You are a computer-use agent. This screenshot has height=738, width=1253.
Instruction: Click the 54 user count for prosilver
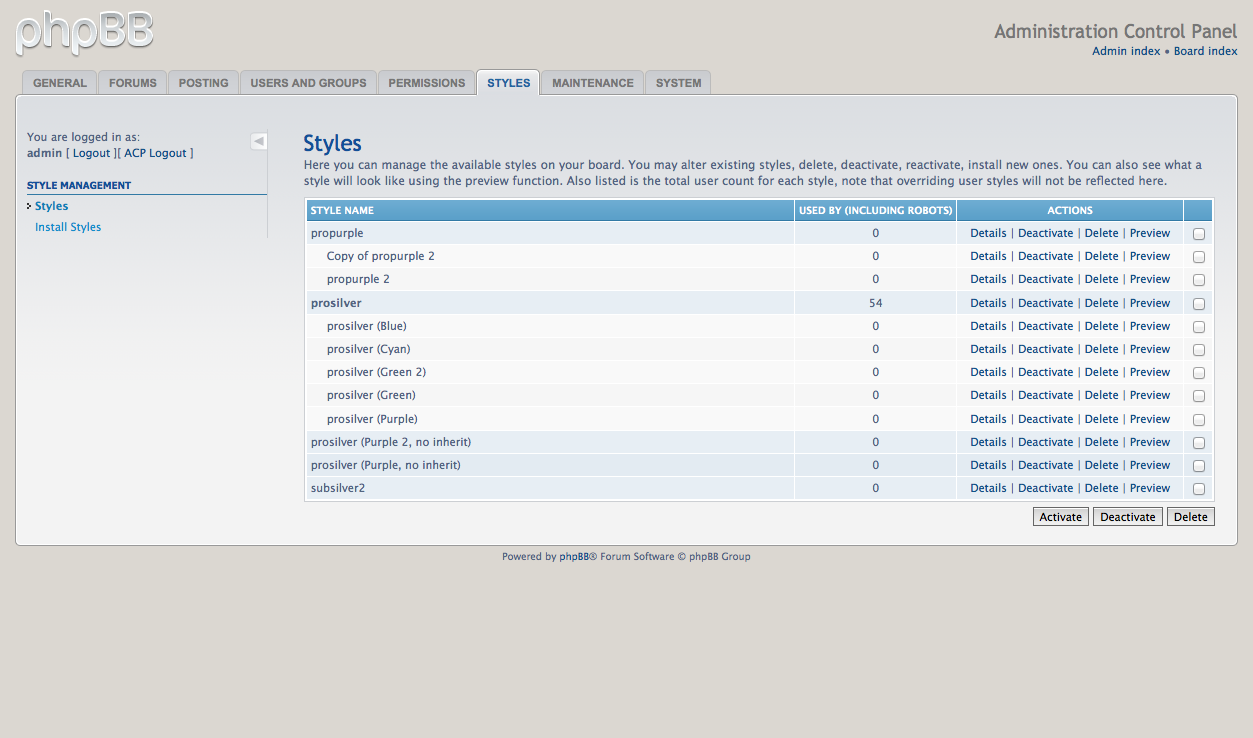click(876, 303)
